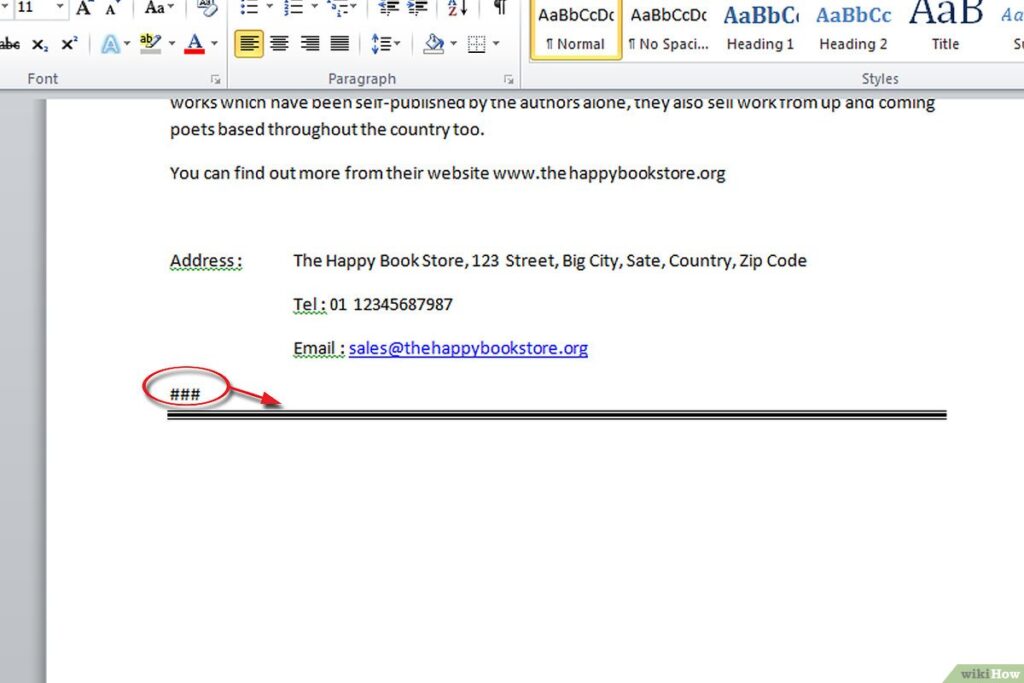This screenshot has width=1024, height=683.
Task: Toggle subscript formatting
Action: click(x=39, y=44)
